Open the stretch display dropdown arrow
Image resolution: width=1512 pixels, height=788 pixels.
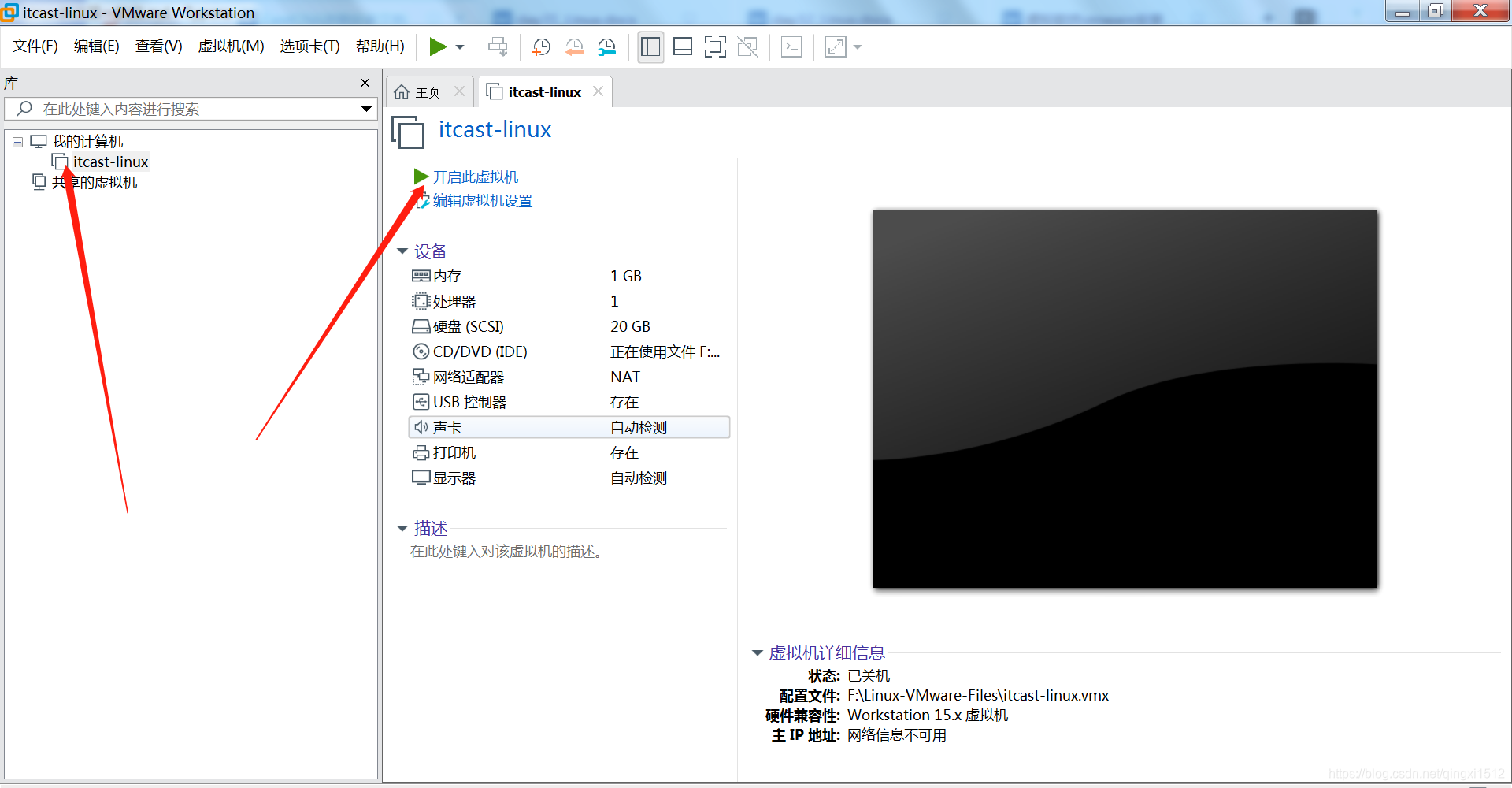[858, 47]
